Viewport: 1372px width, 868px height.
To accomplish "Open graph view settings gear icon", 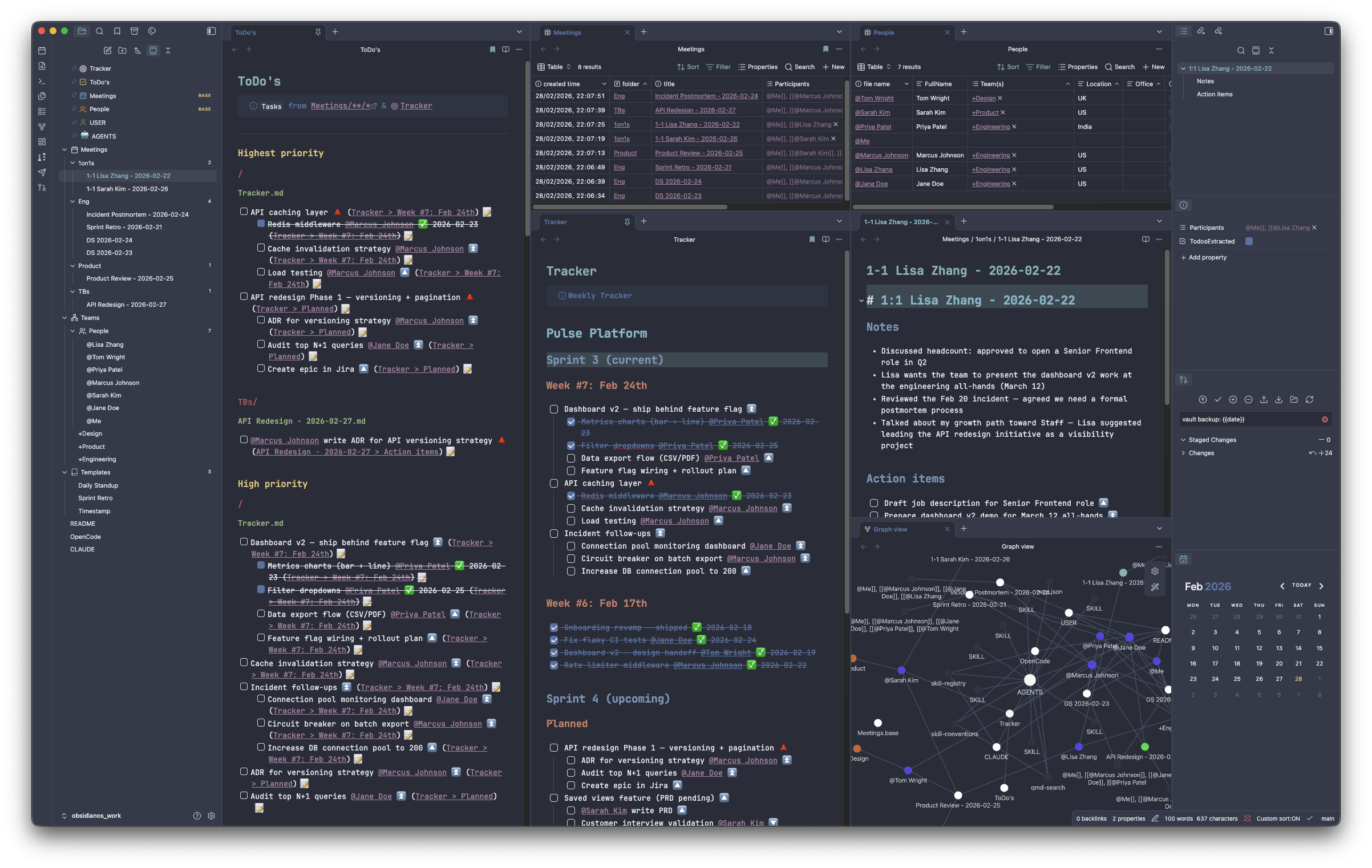I will tap(1155, 571).
